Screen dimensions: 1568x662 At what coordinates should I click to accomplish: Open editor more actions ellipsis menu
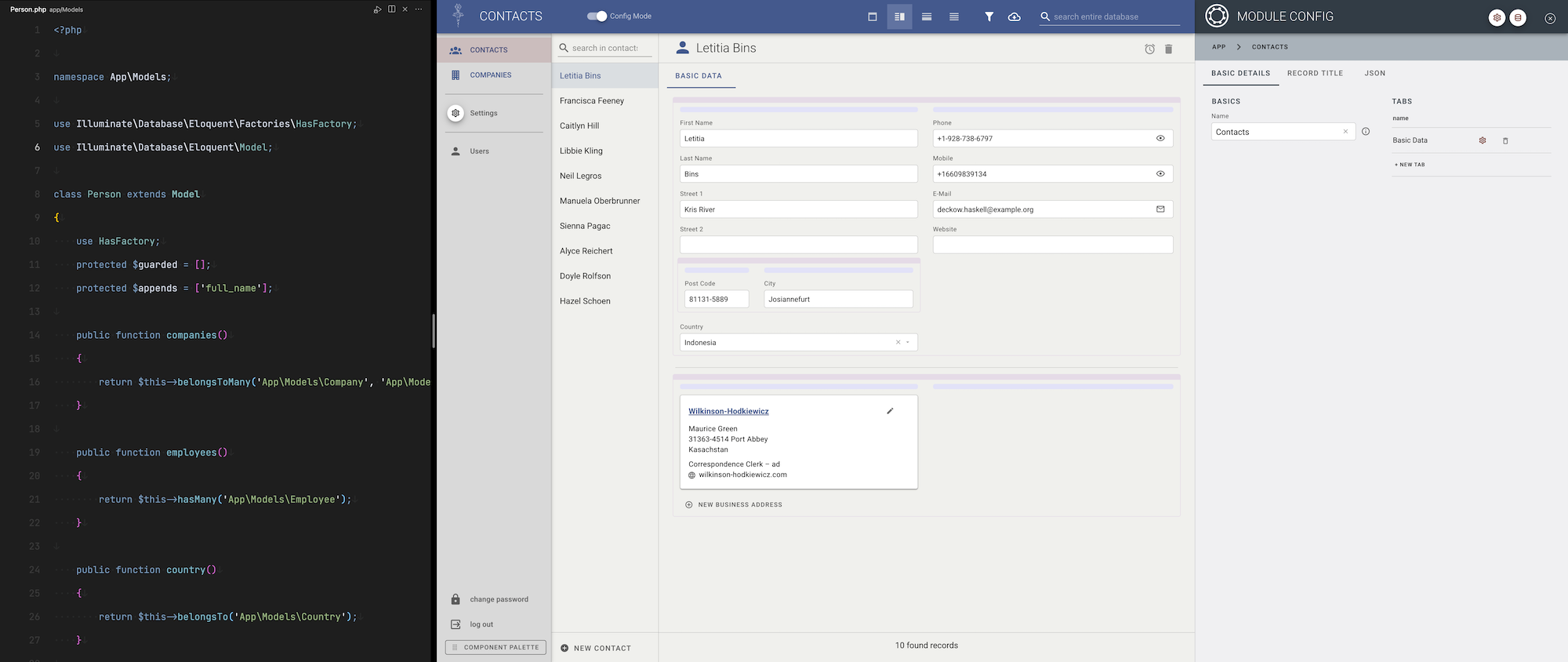click(x=419, y=9)
